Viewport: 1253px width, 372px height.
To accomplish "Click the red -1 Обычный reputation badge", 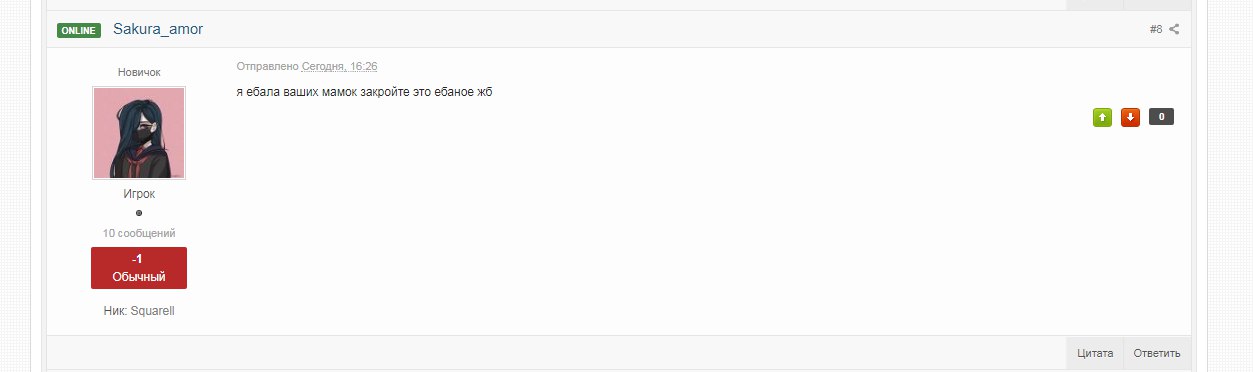I will 139,268.
